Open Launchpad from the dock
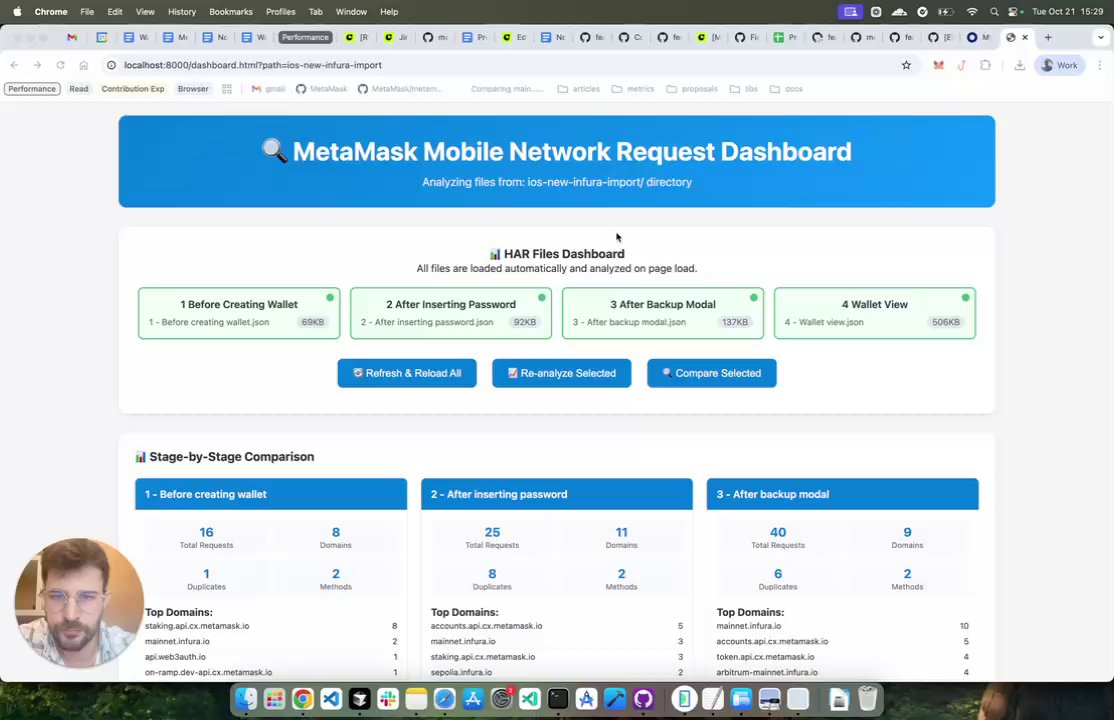 pyautogui.click(x=274, y=699)
